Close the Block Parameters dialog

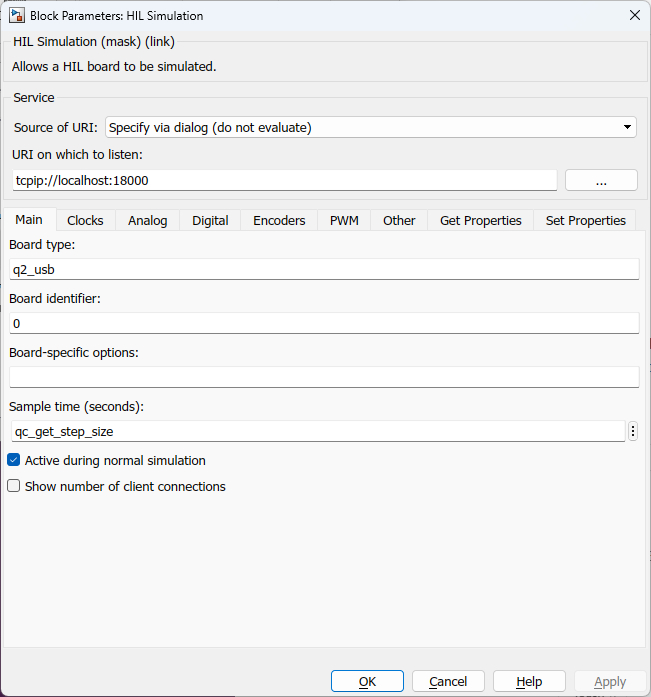tap(633, 15)
